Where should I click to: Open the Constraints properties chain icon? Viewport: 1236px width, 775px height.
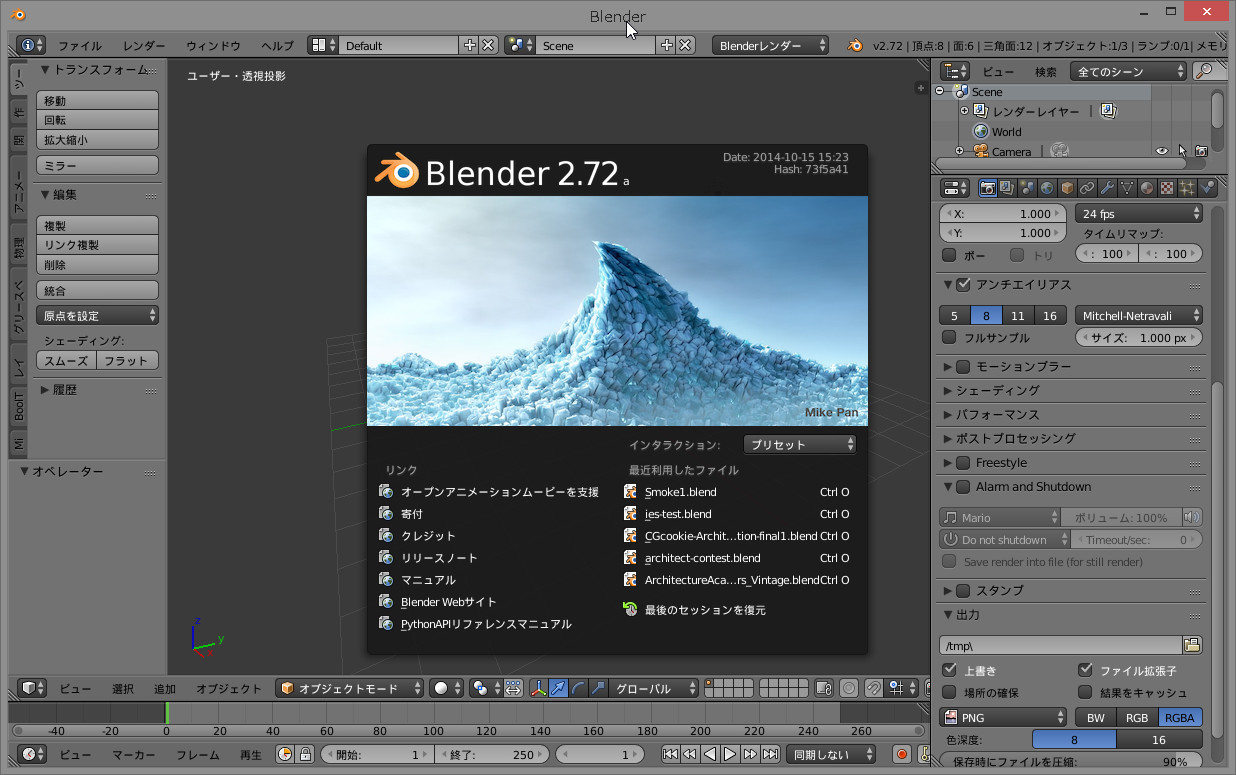point(1087,188)
